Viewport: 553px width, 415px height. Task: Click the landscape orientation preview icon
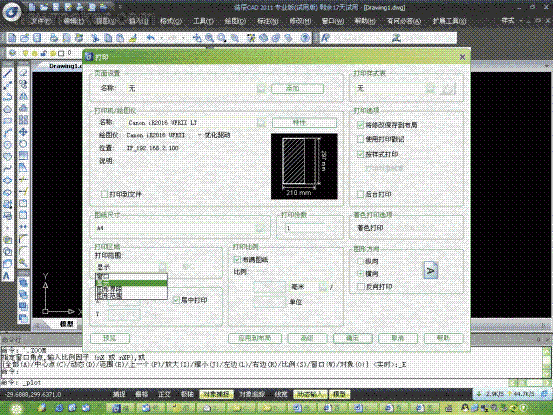[x=431, y=271]
